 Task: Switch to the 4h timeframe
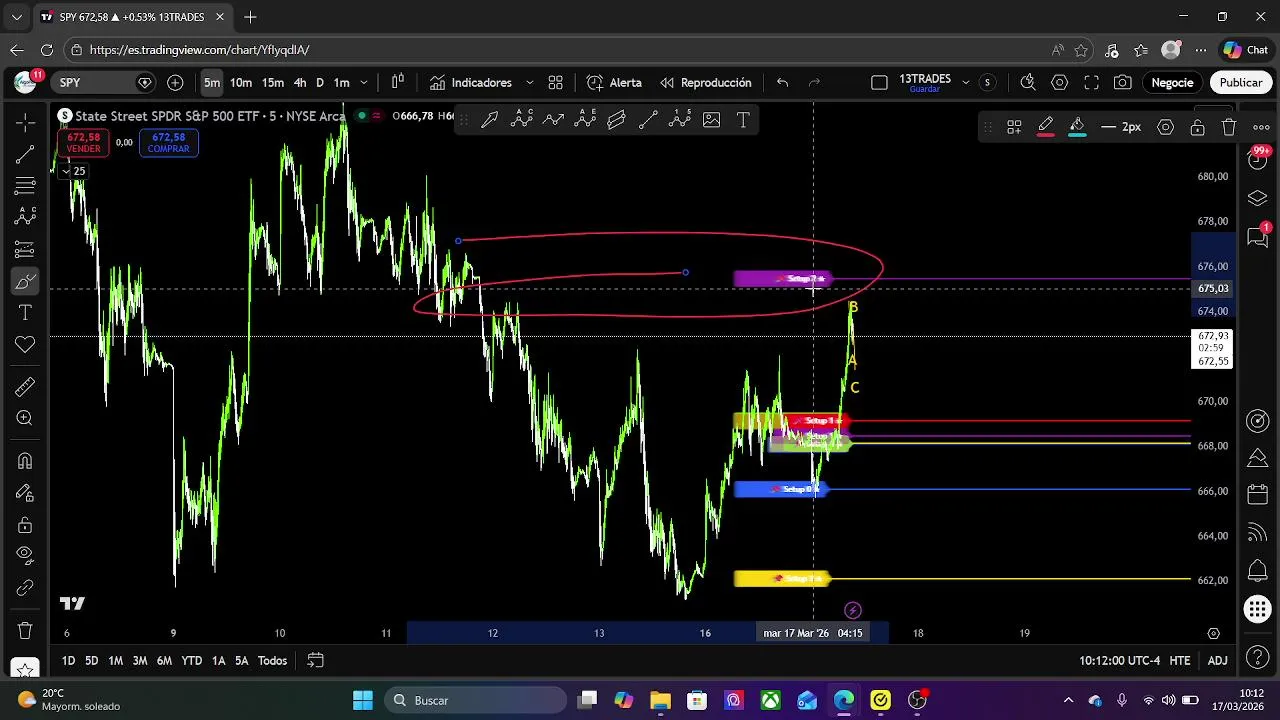[x=300, y=83]
